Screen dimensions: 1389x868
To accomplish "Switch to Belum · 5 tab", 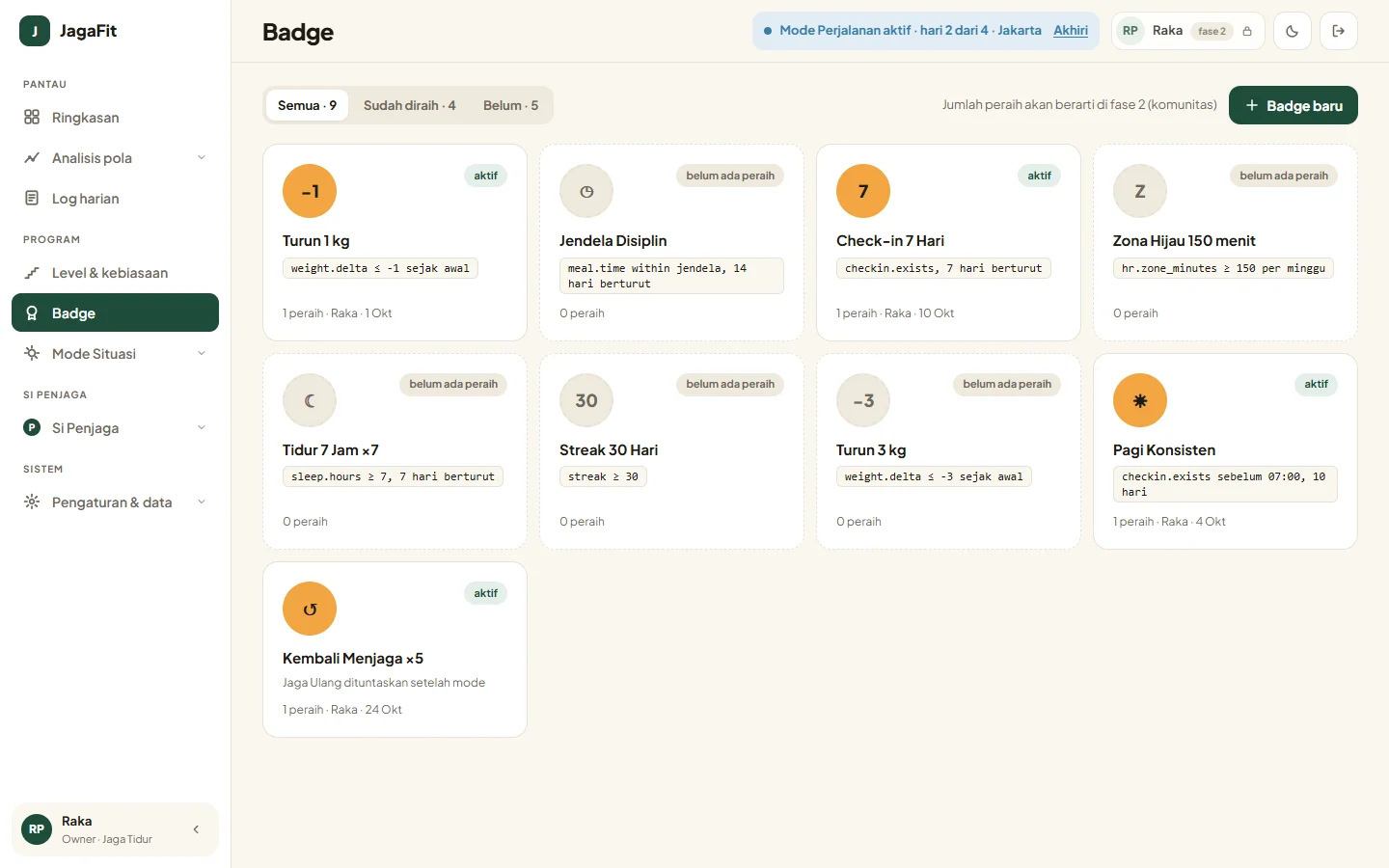I will (510, 105).
